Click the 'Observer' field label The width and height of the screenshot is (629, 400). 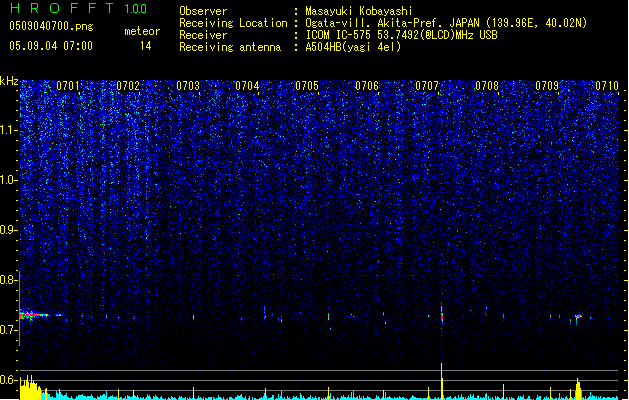pos(203,11)
